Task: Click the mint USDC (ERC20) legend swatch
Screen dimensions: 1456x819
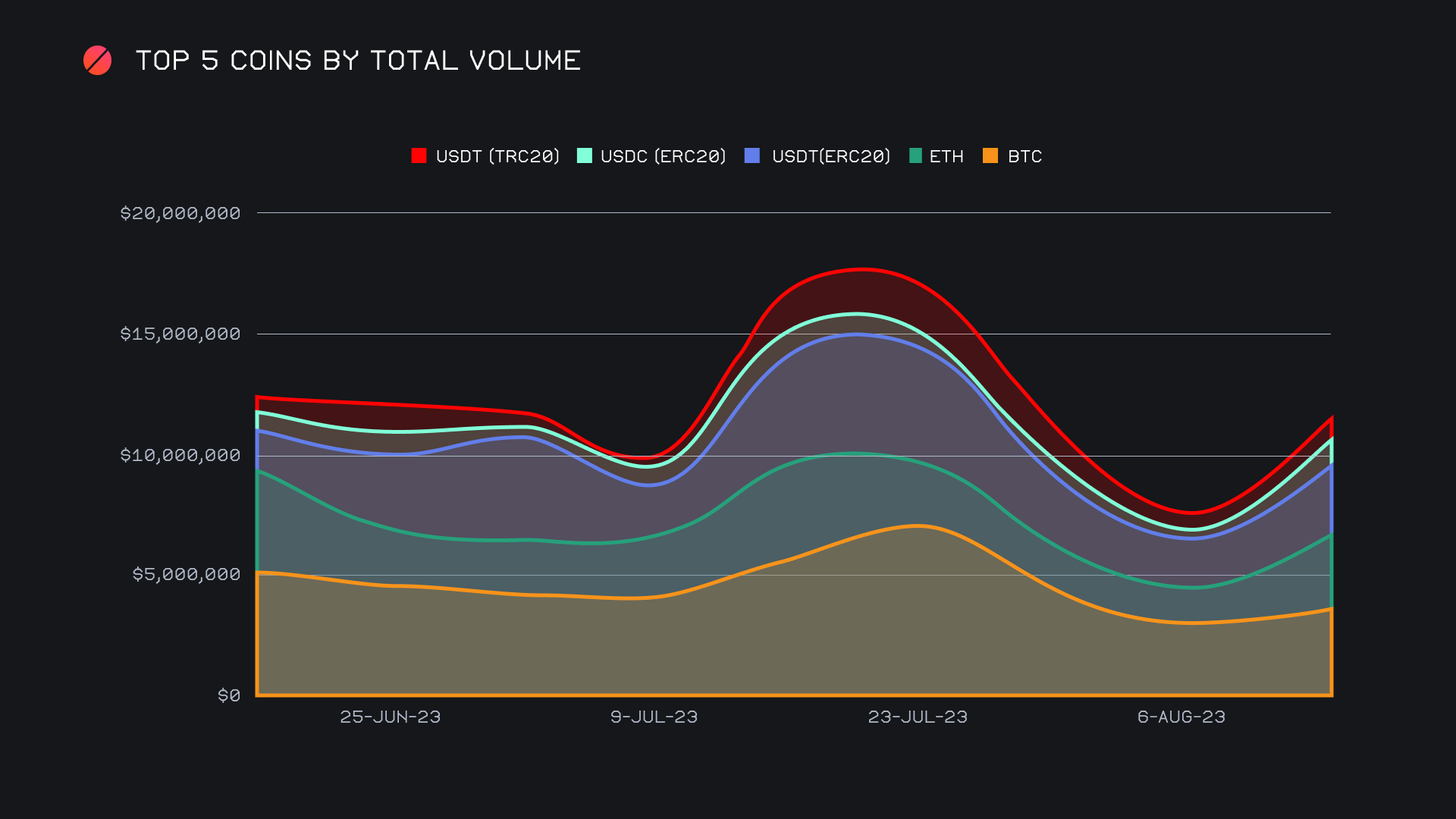Action: pos(584,156)
